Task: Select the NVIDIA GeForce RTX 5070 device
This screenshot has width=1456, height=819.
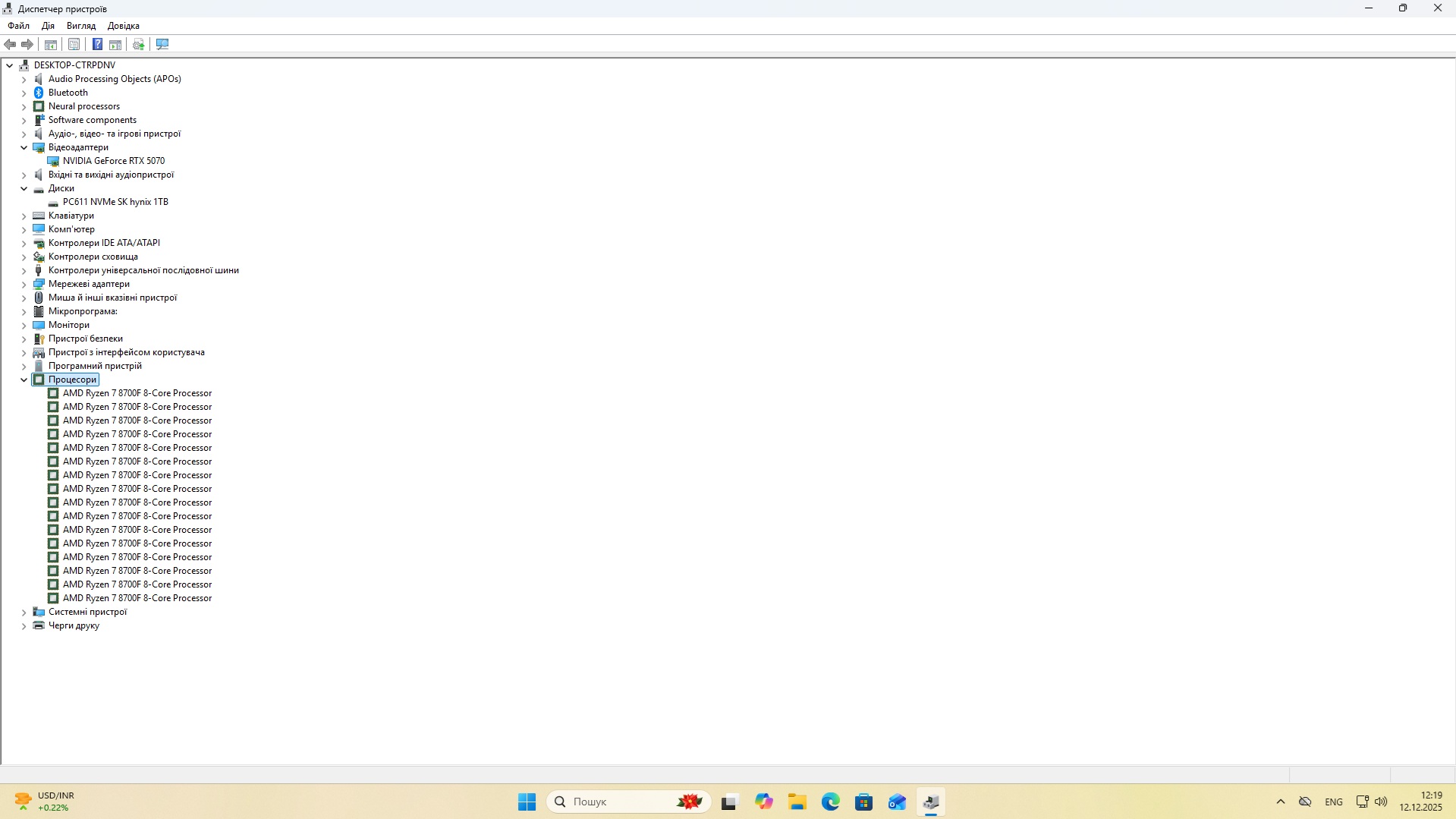Action: (x=113, y=161)
